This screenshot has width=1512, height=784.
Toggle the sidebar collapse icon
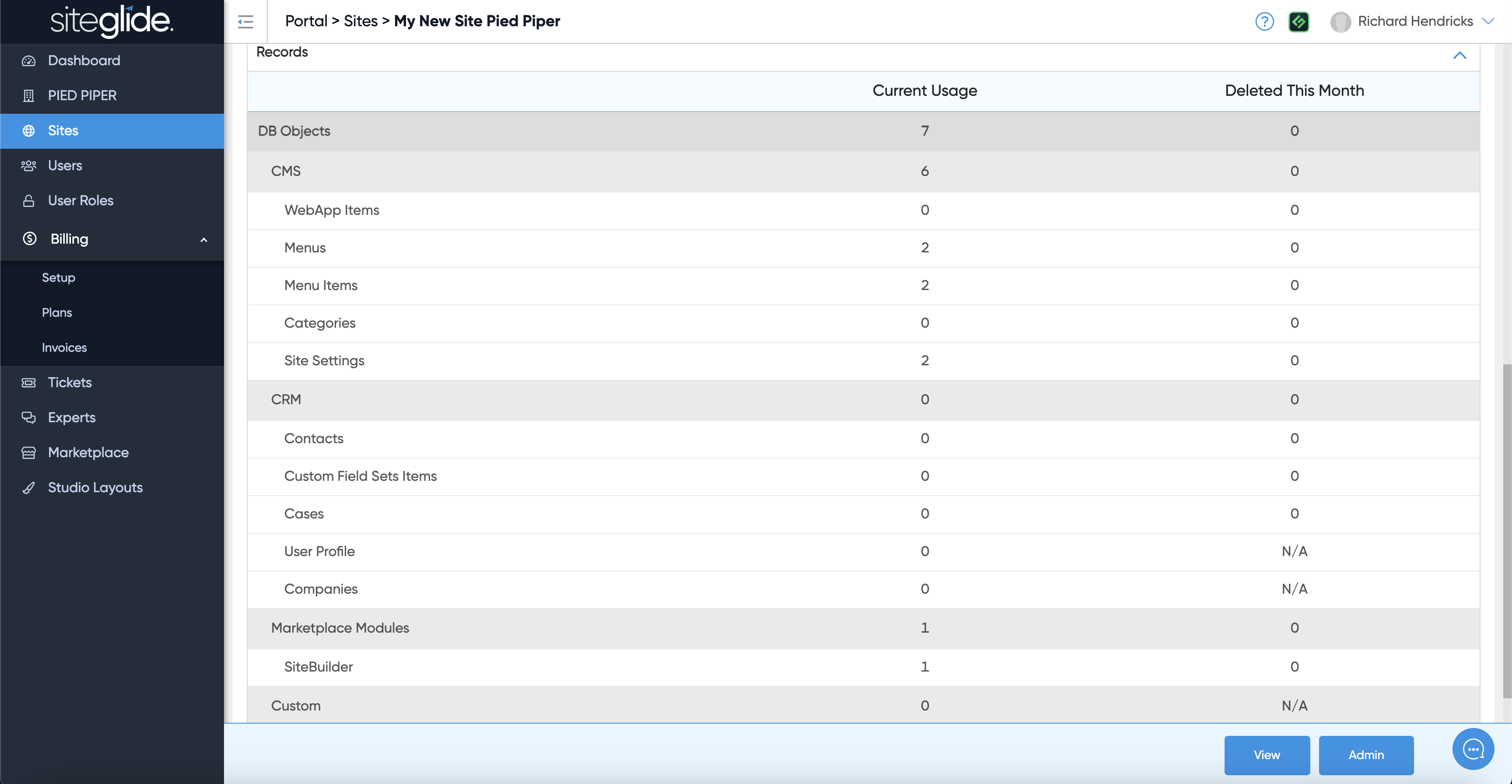tap(245, 22)
